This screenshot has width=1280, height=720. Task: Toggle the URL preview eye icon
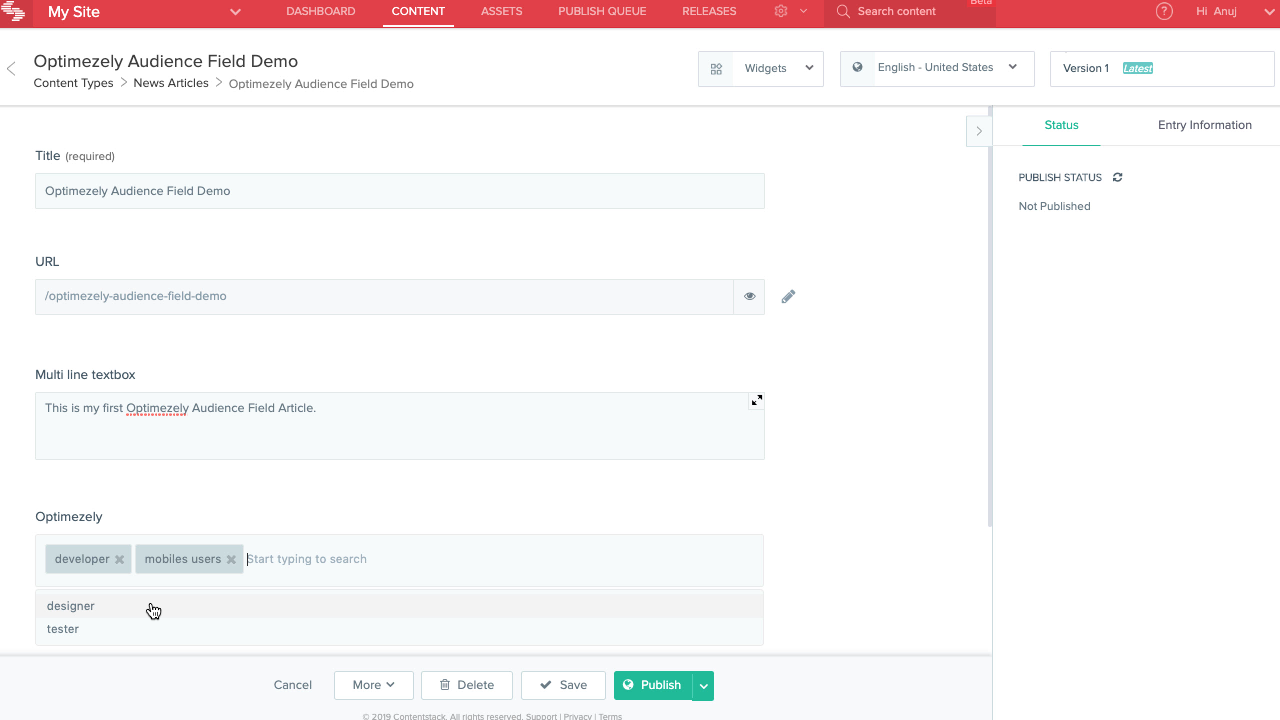(749, 297)
